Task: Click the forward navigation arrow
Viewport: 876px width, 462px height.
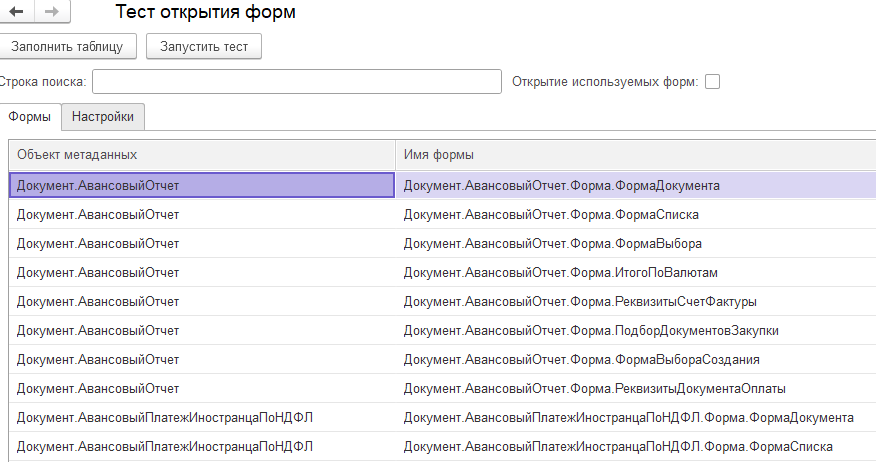Action: (x=50, y=13)
